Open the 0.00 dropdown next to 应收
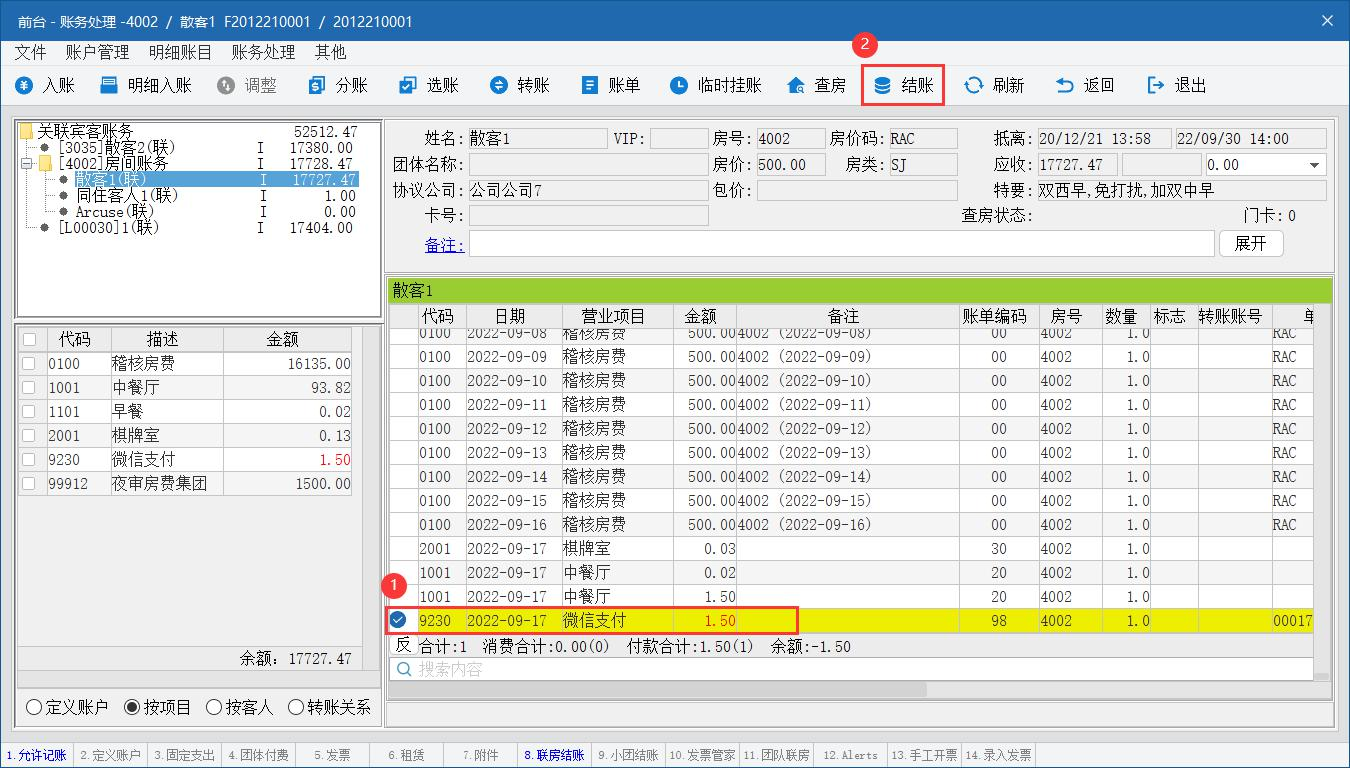 click(1314, 165)
